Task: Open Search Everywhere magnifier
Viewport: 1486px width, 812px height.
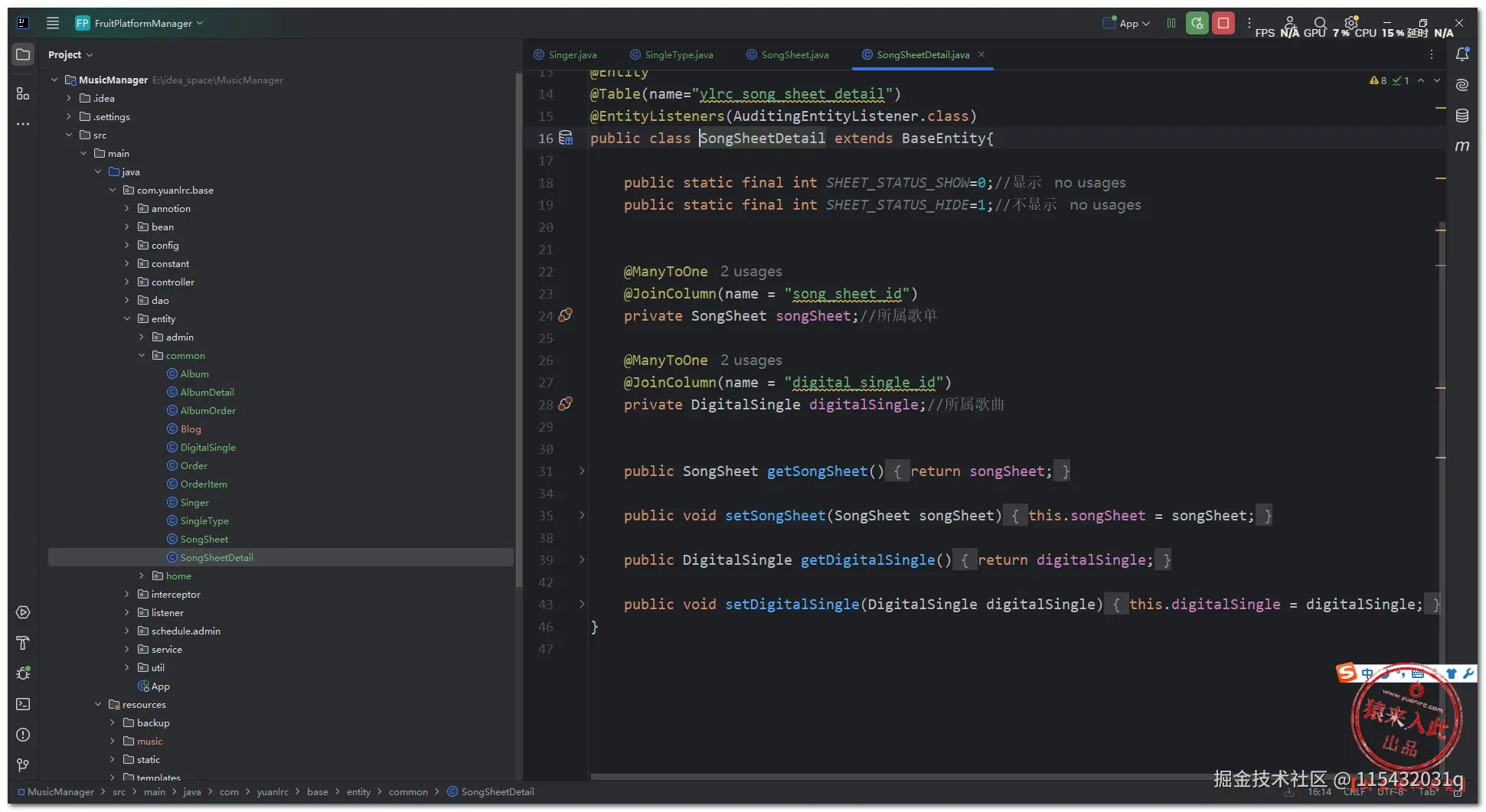Action: coord(1321,23)
